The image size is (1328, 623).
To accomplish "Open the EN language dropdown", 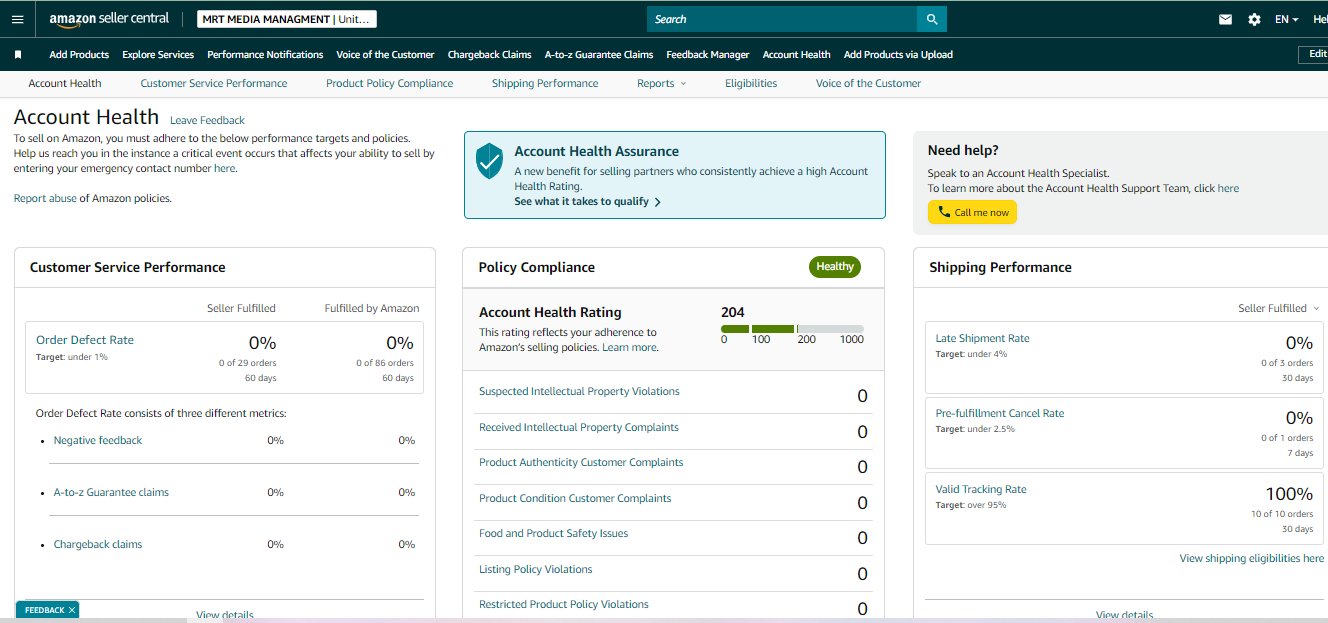I will coord(1286,19).
